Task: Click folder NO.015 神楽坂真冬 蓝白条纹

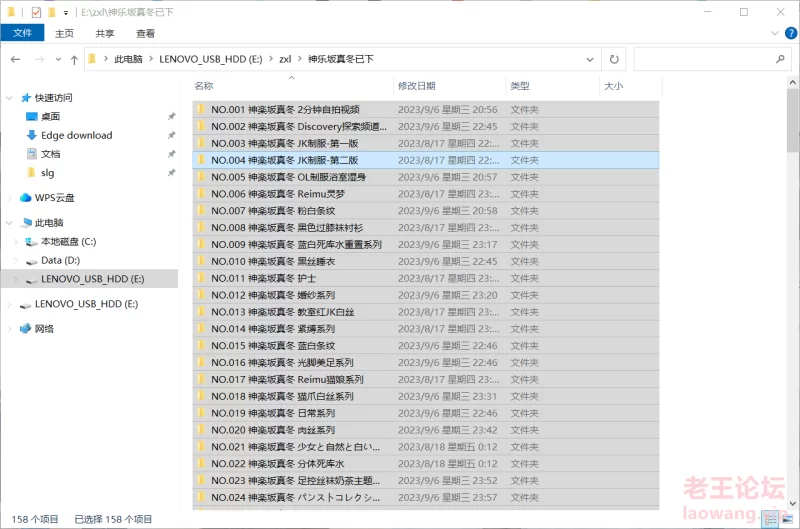Action: [273, 346]
